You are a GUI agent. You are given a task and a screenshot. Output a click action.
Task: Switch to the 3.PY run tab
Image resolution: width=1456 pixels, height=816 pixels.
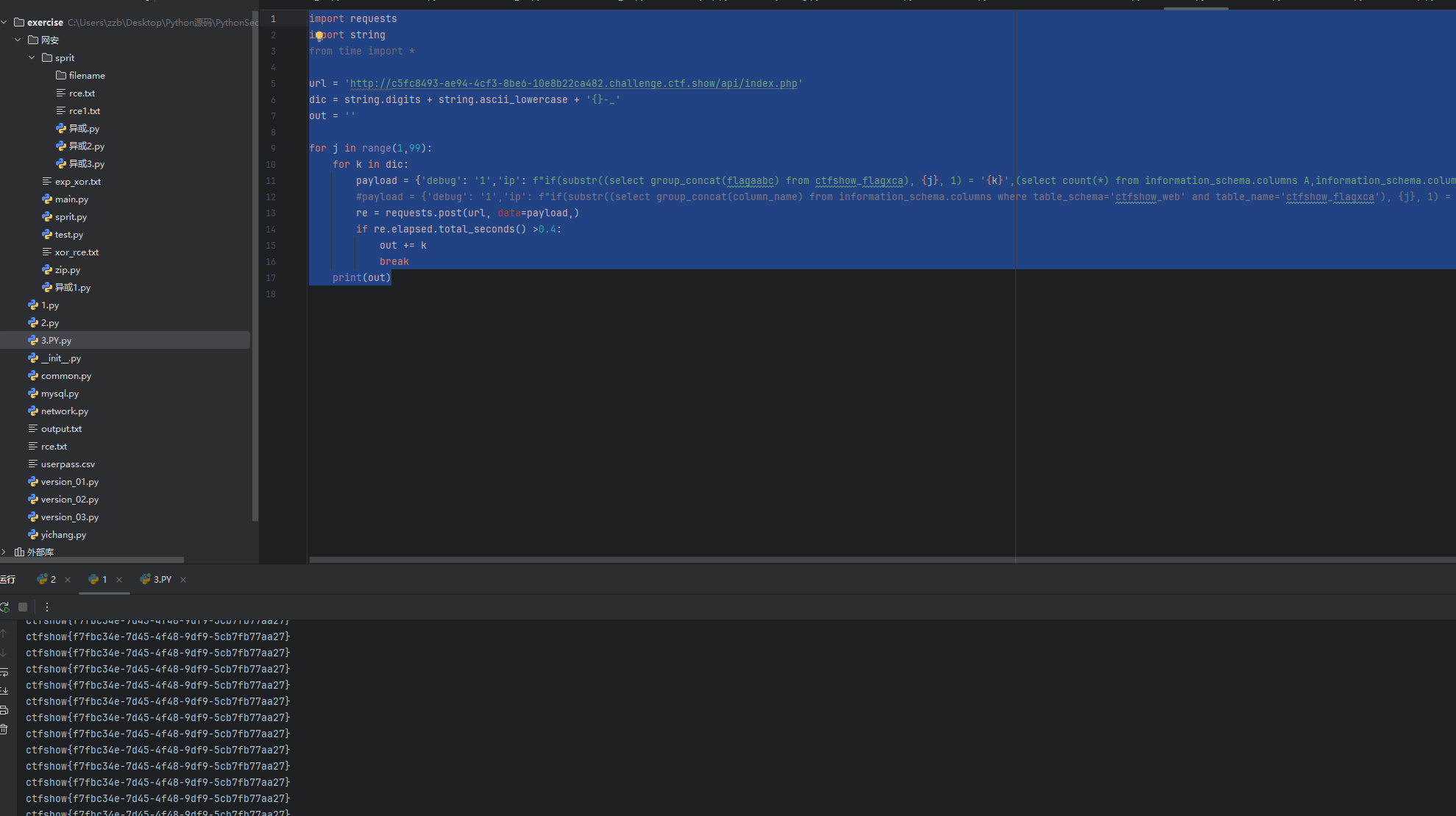(x=162, y=580)
